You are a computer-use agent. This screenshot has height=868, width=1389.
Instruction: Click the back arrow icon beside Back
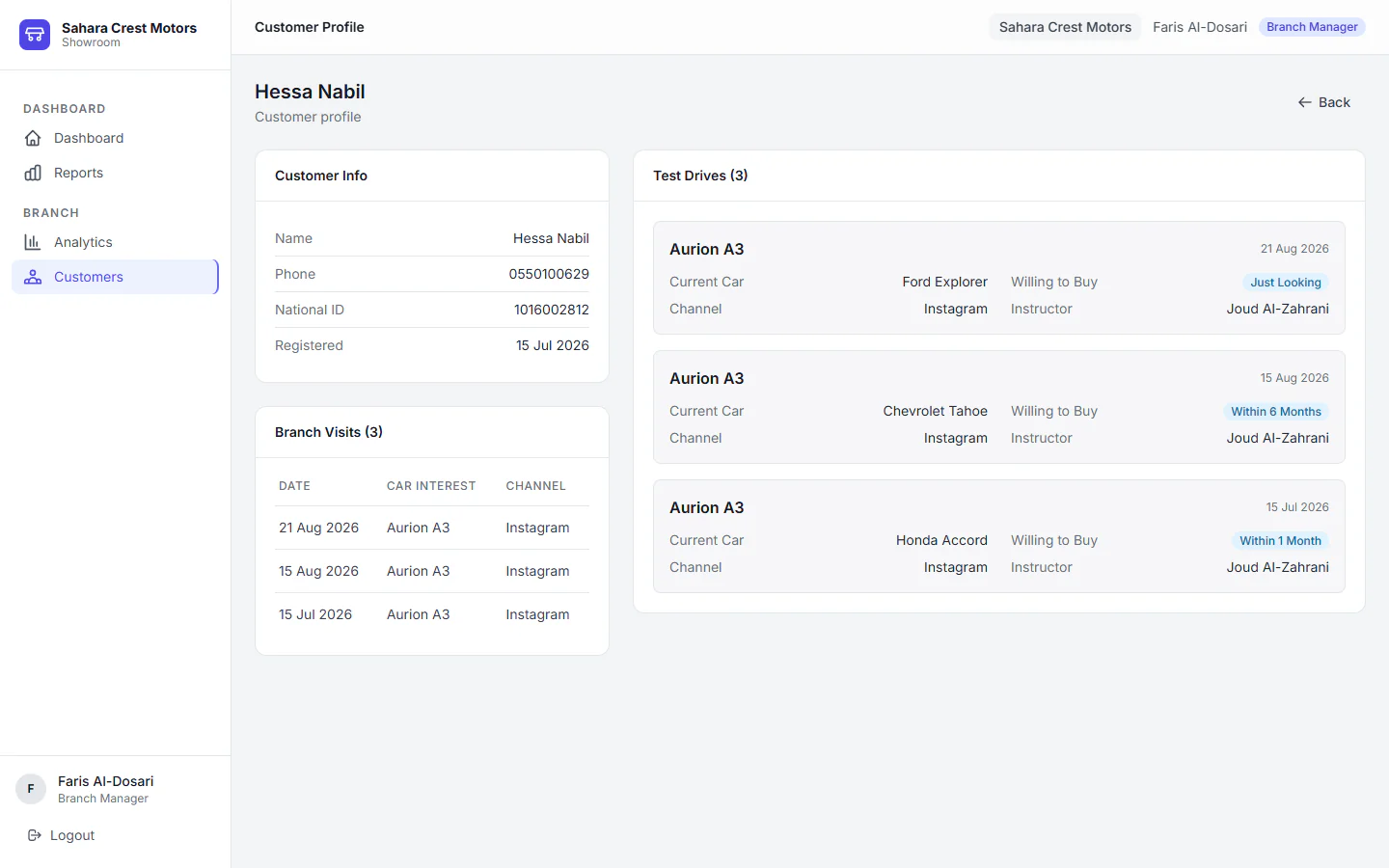(1304, 102)
